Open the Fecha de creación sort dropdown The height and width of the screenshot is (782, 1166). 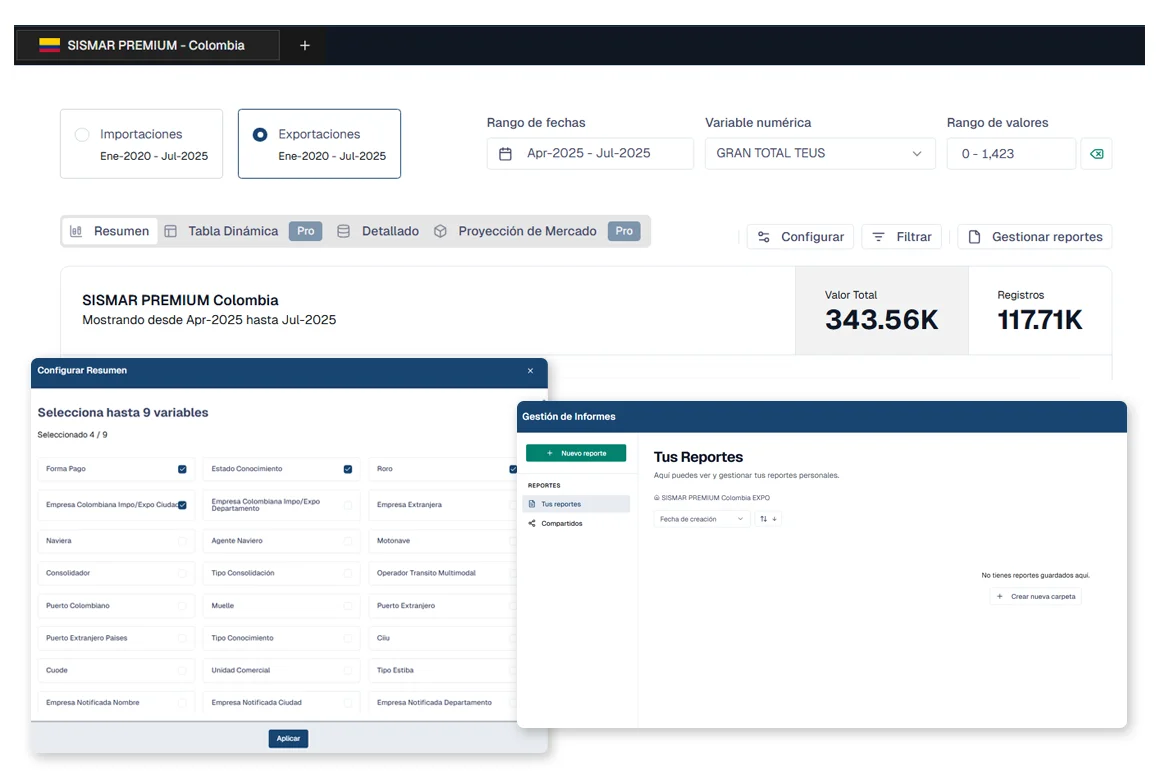tap(701, 519)
